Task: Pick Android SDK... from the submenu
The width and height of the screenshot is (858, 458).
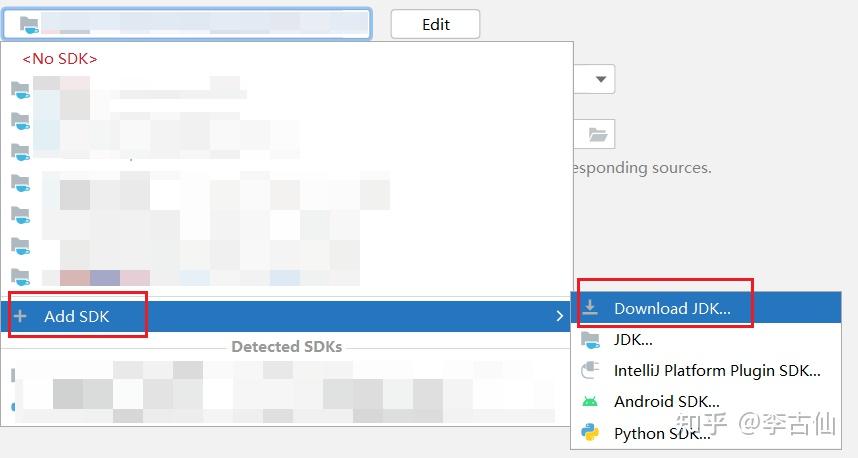Action: [667, 402]
